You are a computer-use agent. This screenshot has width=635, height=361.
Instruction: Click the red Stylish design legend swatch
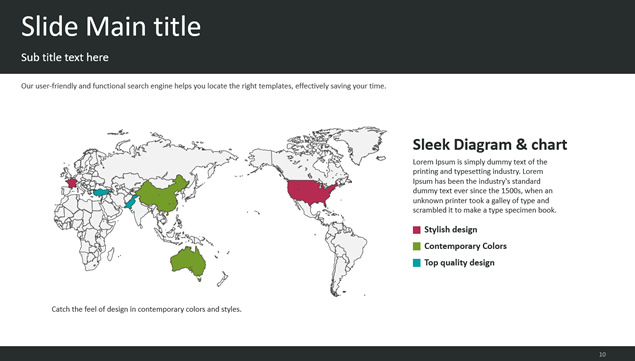click(x=416, y=230)
